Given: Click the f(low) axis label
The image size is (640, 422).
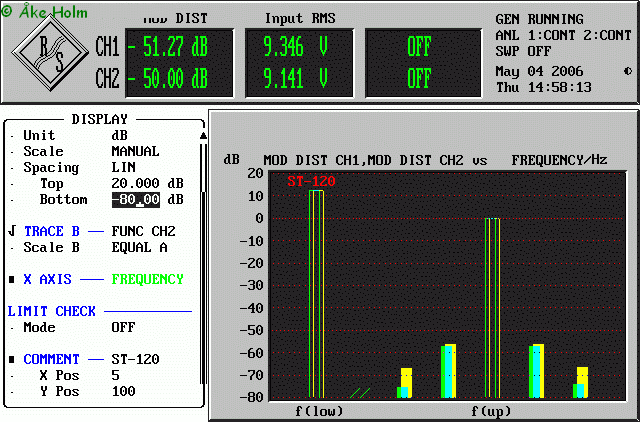Looking at the screenshot, I should 319,411.
